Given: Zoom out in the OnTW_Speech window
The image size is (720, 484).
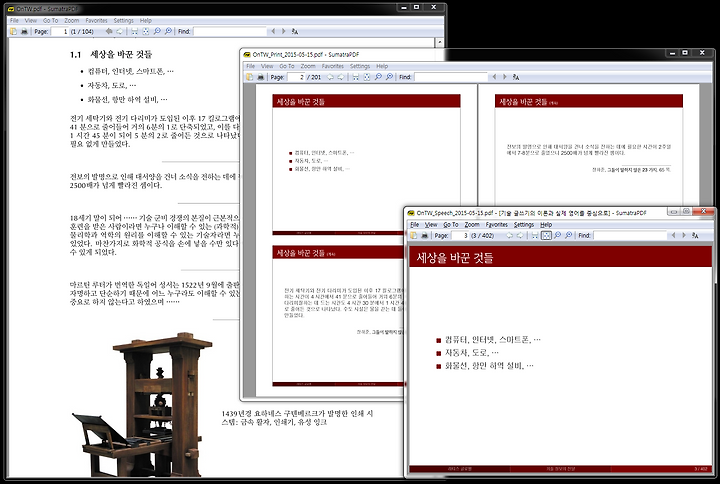Looking at the screenshot, I should [557, 235].
